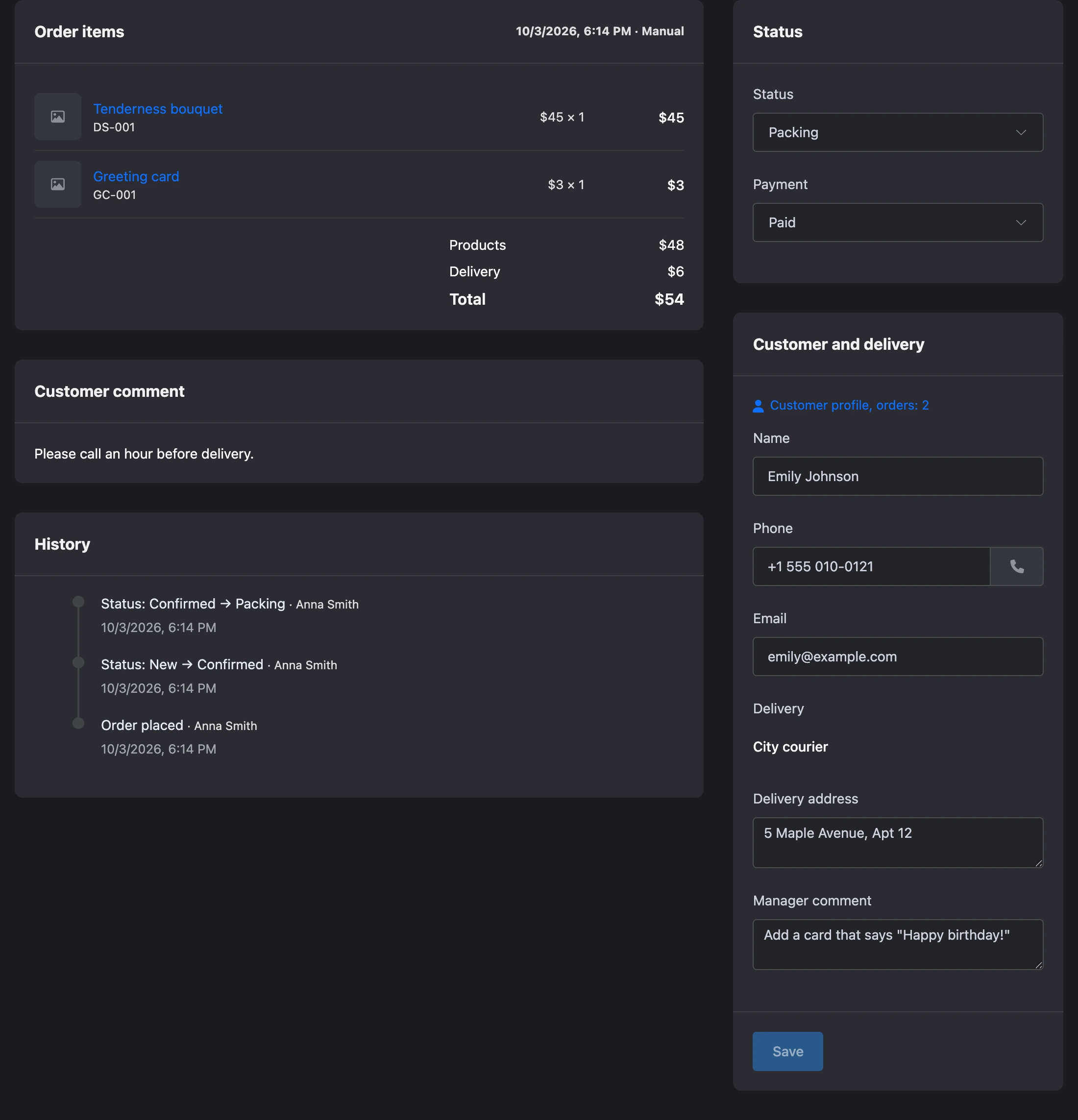1078x1120 pixels.
Task: Click the phone call icon button
Action: (1016, 566)
